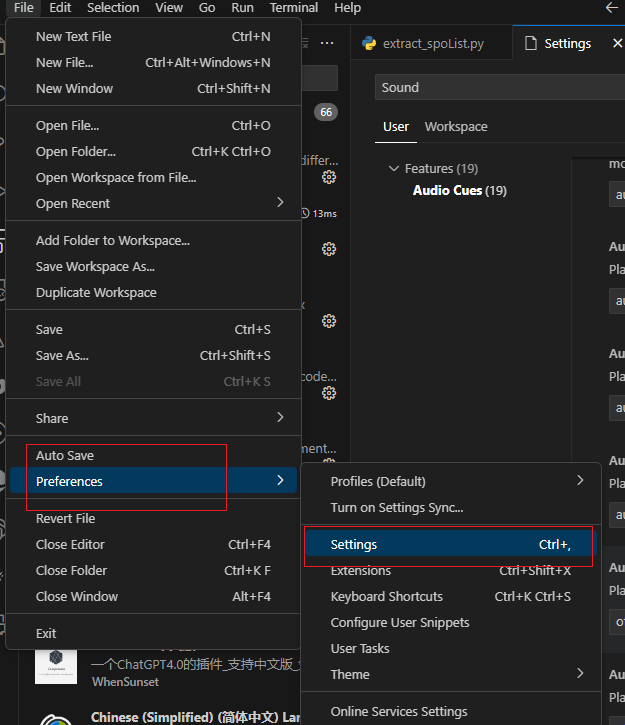The height and width of the screenshot is (725, 625).
Task: Select Open Workspace from File...
Action: (153, 178)
